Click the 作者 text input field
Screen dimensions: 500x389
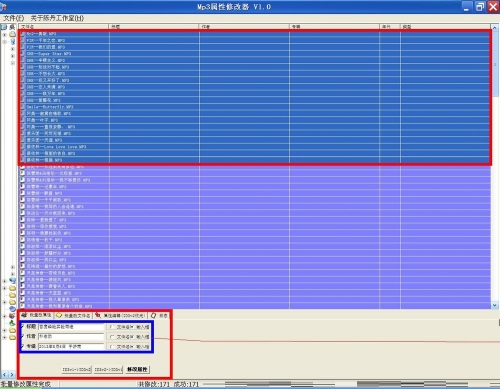point(71,337)
